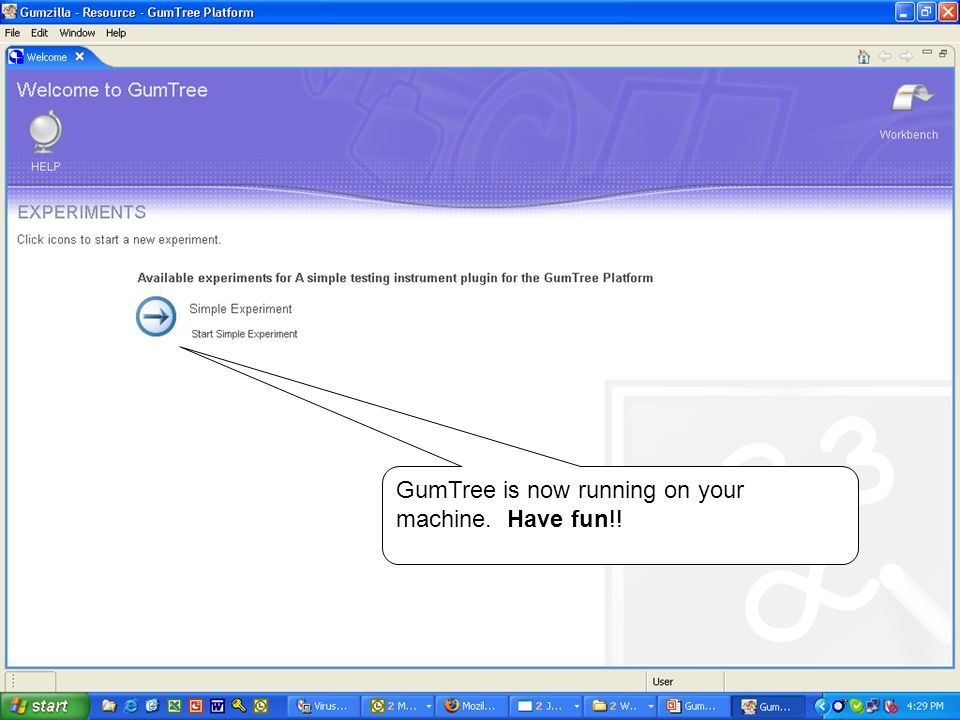Launch Internet Explorer from quick launch

click(x=130, y=706)
